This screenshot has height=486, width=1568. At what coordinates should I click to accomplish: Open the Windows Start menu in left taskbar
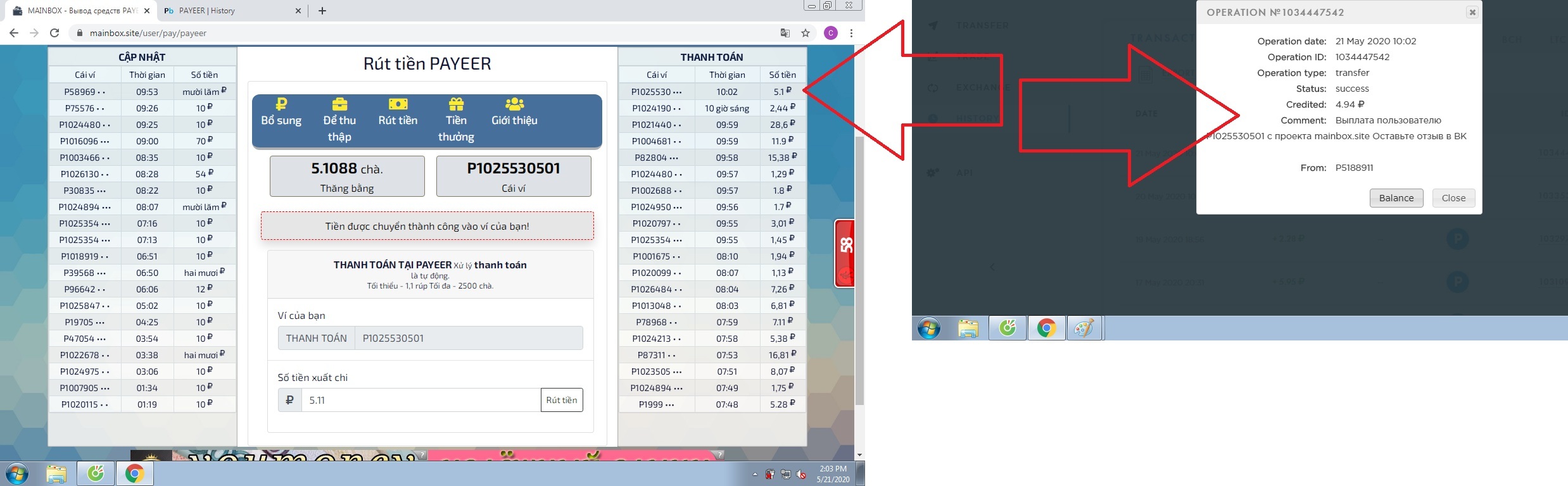[x=17, y=473]
